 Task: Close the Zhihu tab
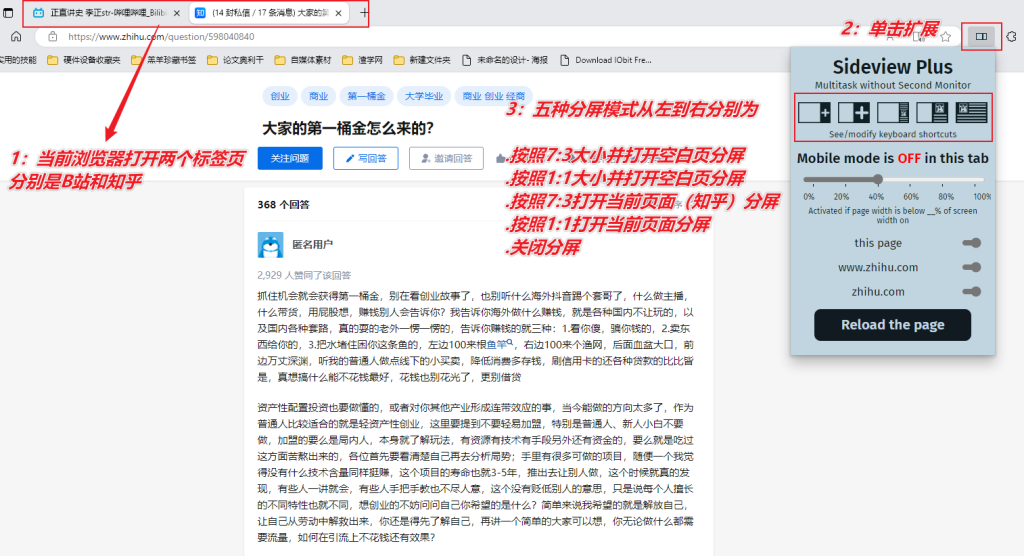(338, 13)
